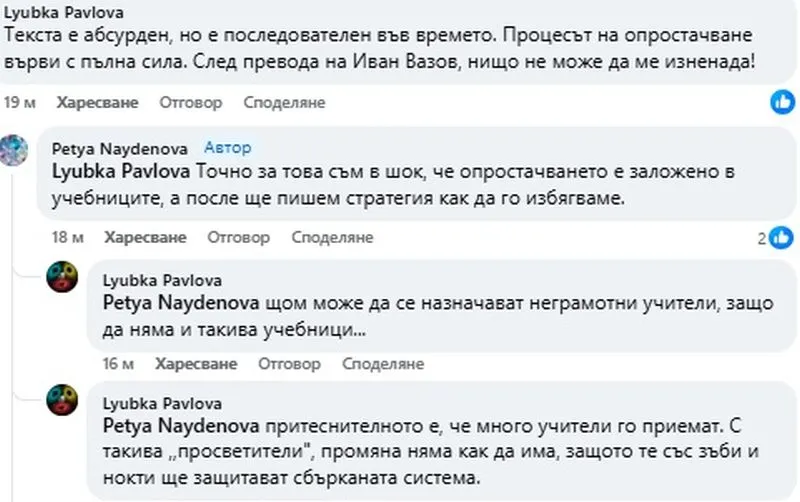Open the reactions count on Petya Naydenova's reply
The width and height of the screenshot is (800, 502).
[774, 238]
